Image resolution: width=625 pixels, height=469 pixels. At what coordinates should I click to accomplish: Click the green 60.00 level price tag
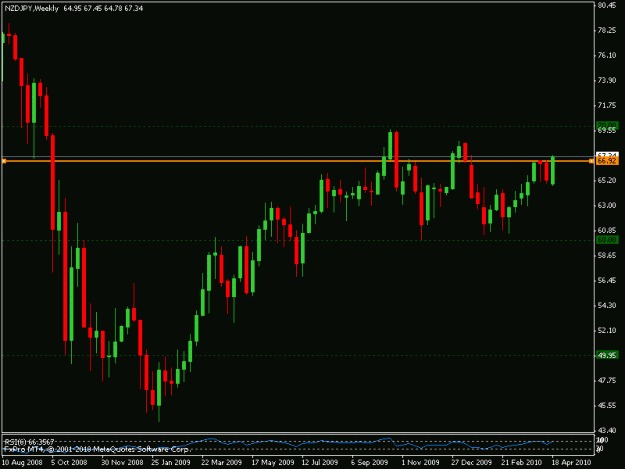(x=607, y=240)
